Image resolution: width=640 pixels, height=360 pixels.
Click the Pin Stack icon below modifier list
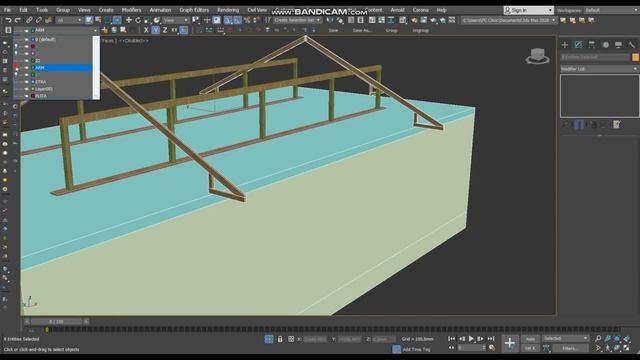click(x=565, y=124)
